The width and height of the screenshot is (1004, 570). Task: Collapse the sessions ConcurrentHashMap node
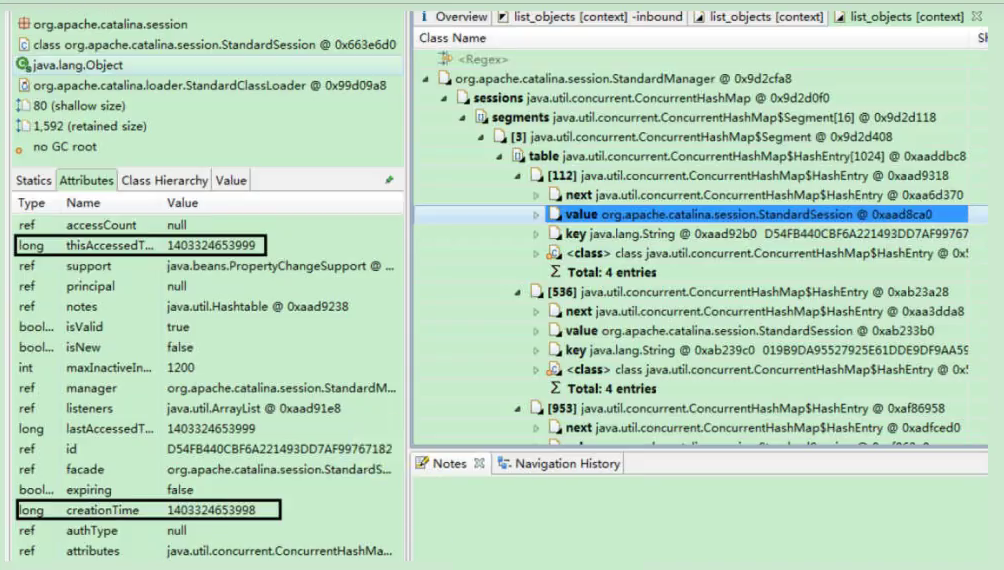click(445, 97)
